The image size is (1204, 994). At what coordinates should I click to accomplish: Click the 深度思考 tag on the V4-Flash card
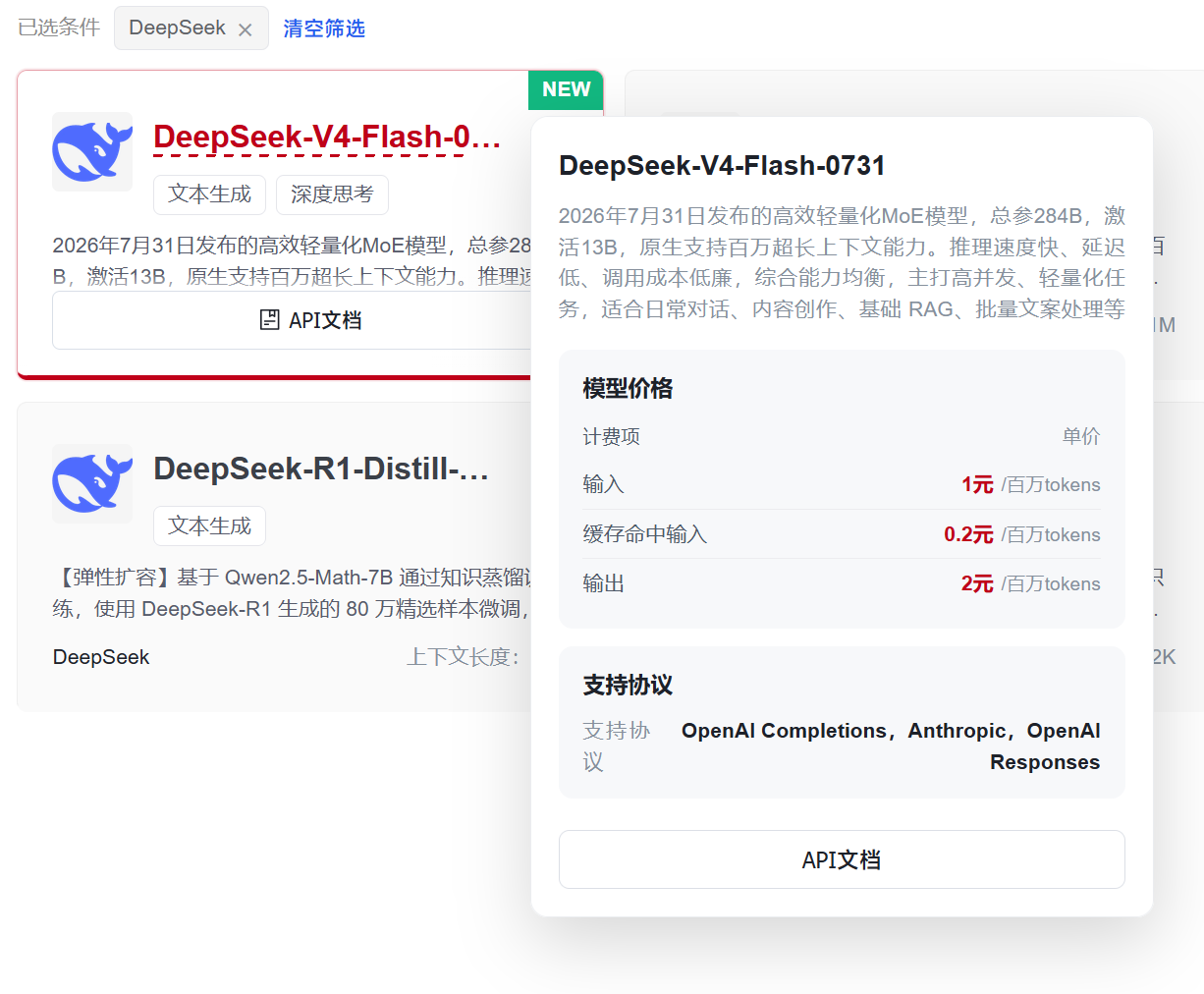[x=332, y=194]
